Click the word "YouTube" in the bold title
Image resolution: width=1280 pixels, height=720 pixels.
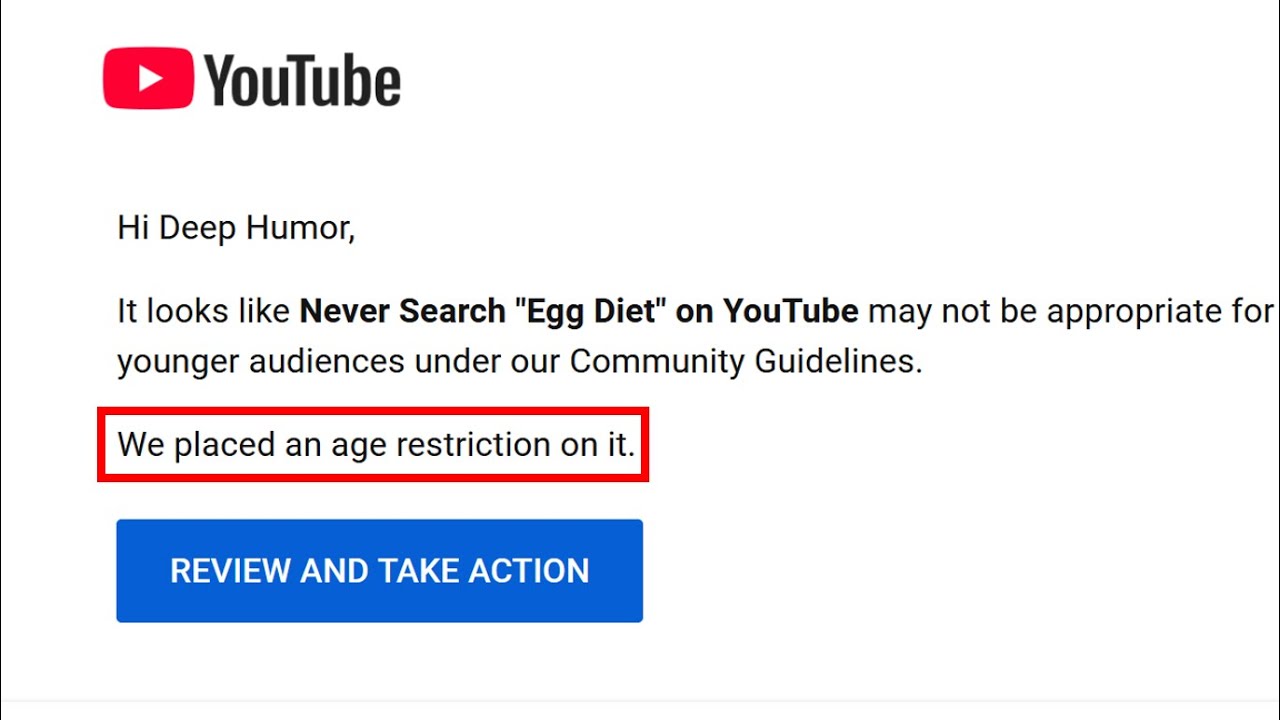[x=790, y=311]
